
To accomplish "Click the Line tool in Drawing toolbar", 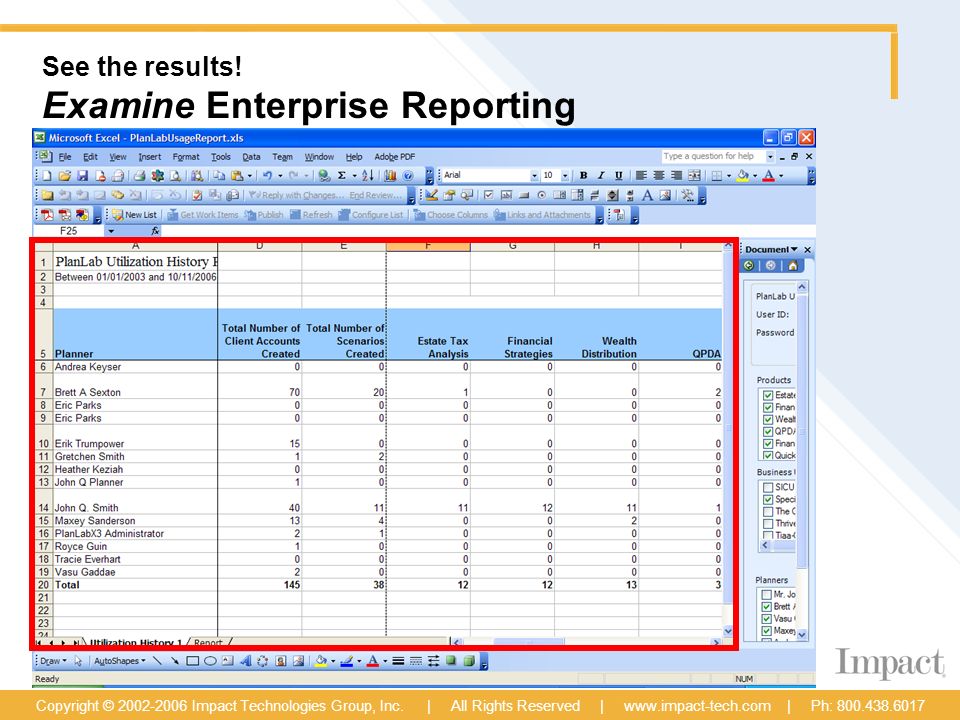I will (157, 661).
